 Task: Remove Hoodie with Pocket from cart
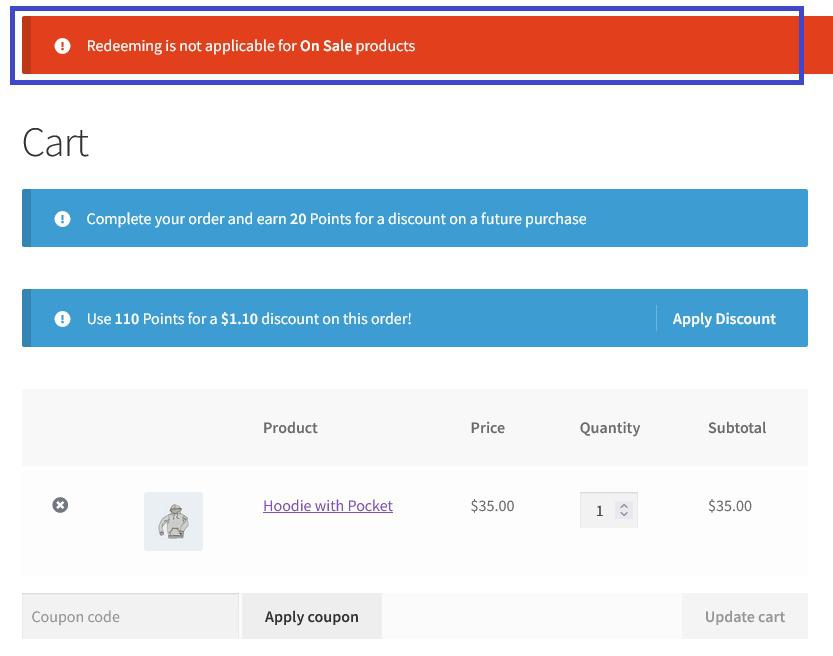pos(60,506)
